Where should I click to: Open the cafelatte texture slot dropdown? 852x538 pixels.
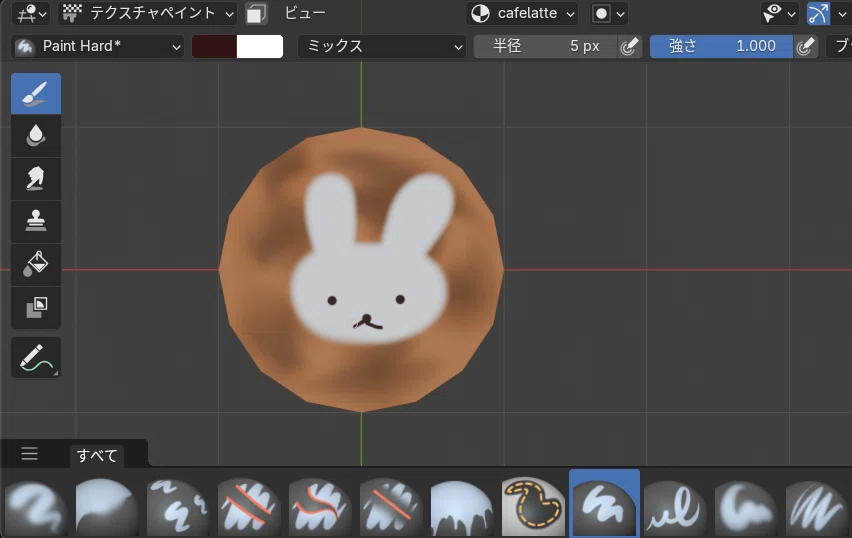522,14
